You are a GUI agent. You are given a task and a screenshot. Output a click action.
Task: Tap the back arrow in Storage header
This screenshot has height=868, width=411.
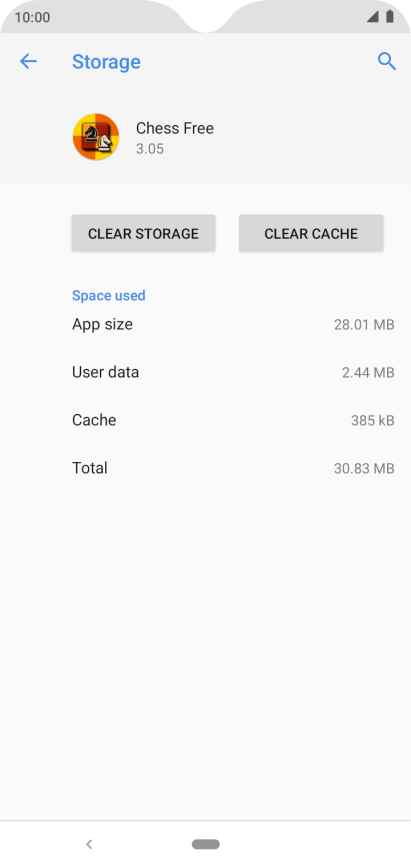click(x=28, y=61)
